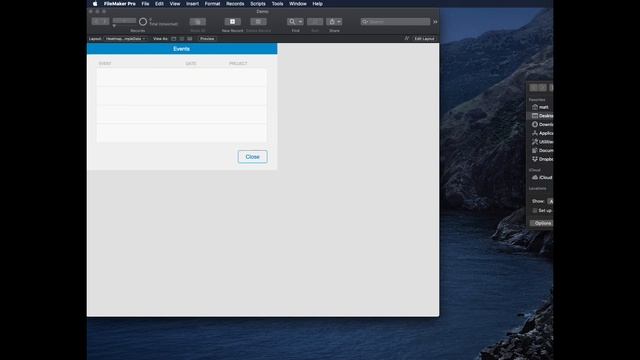Screen dimensions: 640x360
Task: Expand the toolbar overflow chevron
Action: [x=435, y=22]
